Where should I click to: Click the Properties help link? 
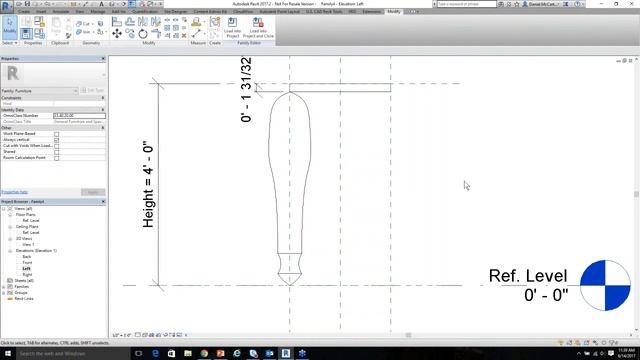click(x=14, y=192)
